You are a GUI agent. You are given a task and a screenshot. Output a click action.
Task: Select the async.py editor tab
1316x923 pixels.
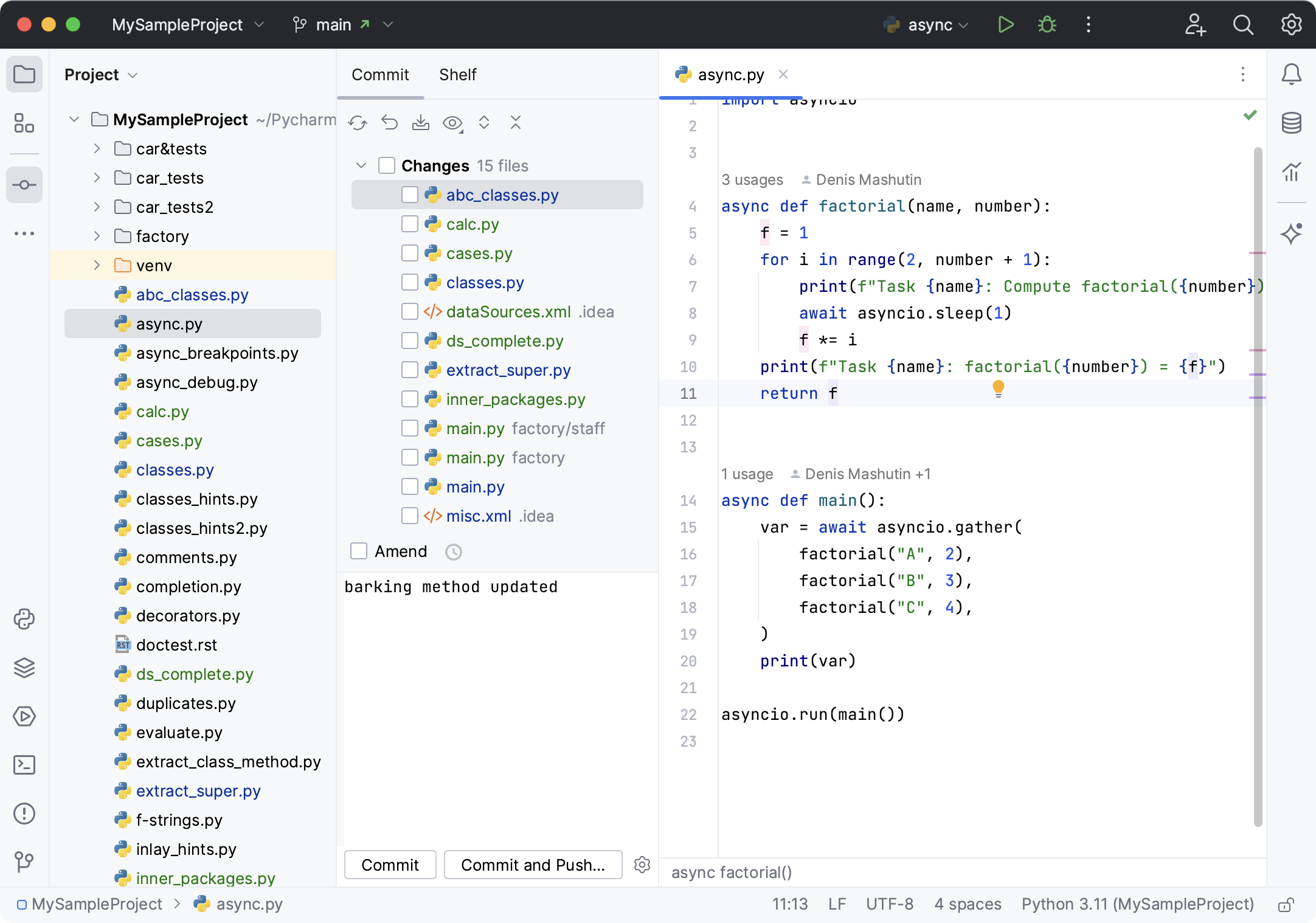[x=730, y=75]
